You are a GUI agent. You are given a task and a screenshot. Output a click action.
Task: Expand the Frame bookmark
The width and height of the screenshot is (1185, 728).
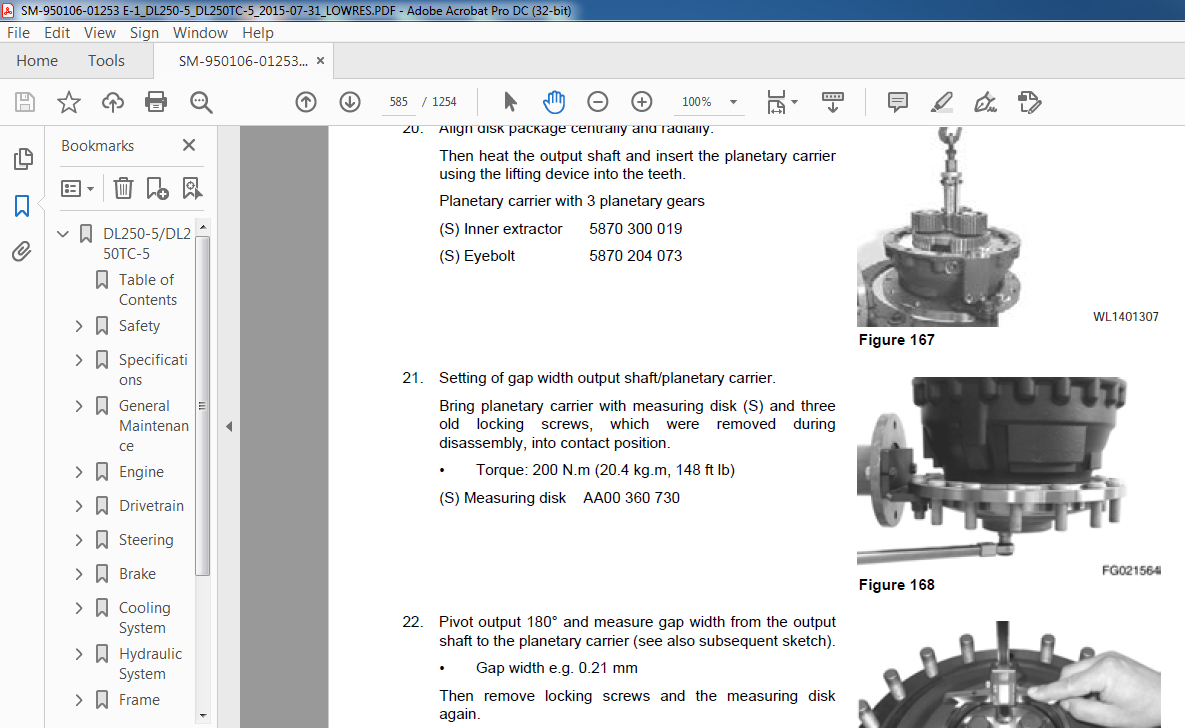pos(79,700)
